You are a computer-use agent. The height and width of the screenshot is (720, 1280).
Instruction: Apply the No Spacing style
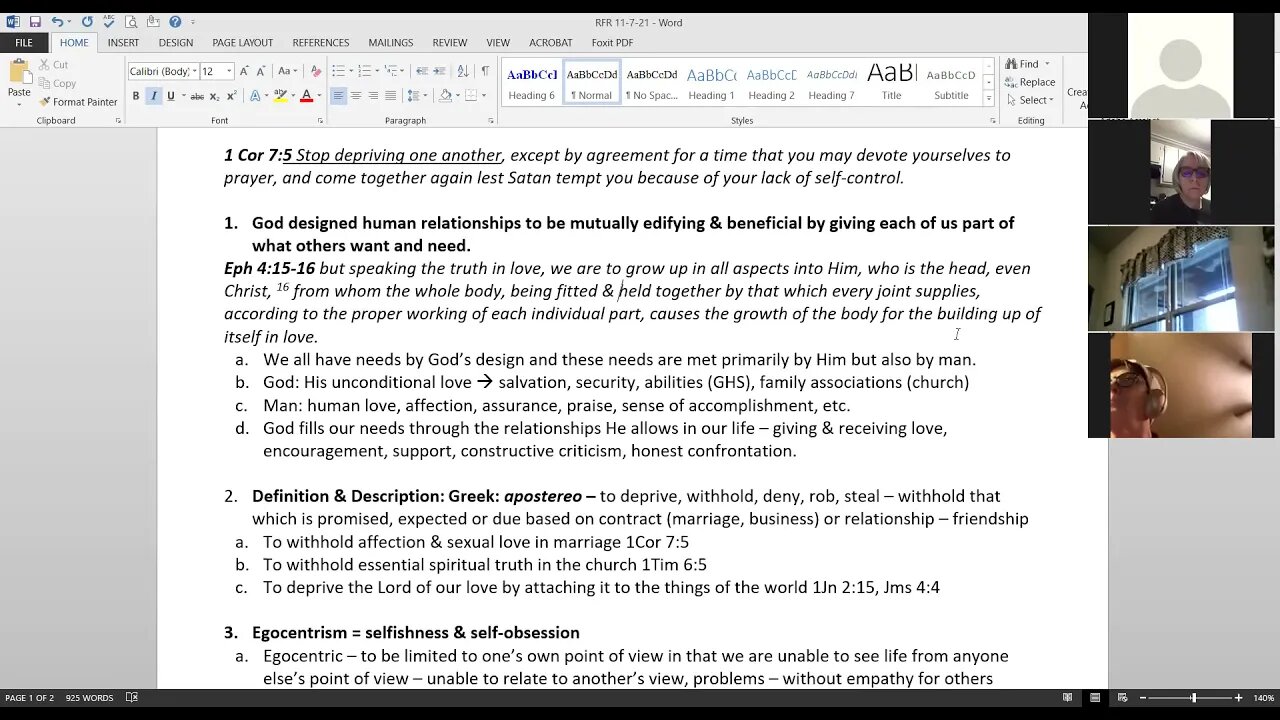[651, 83]
